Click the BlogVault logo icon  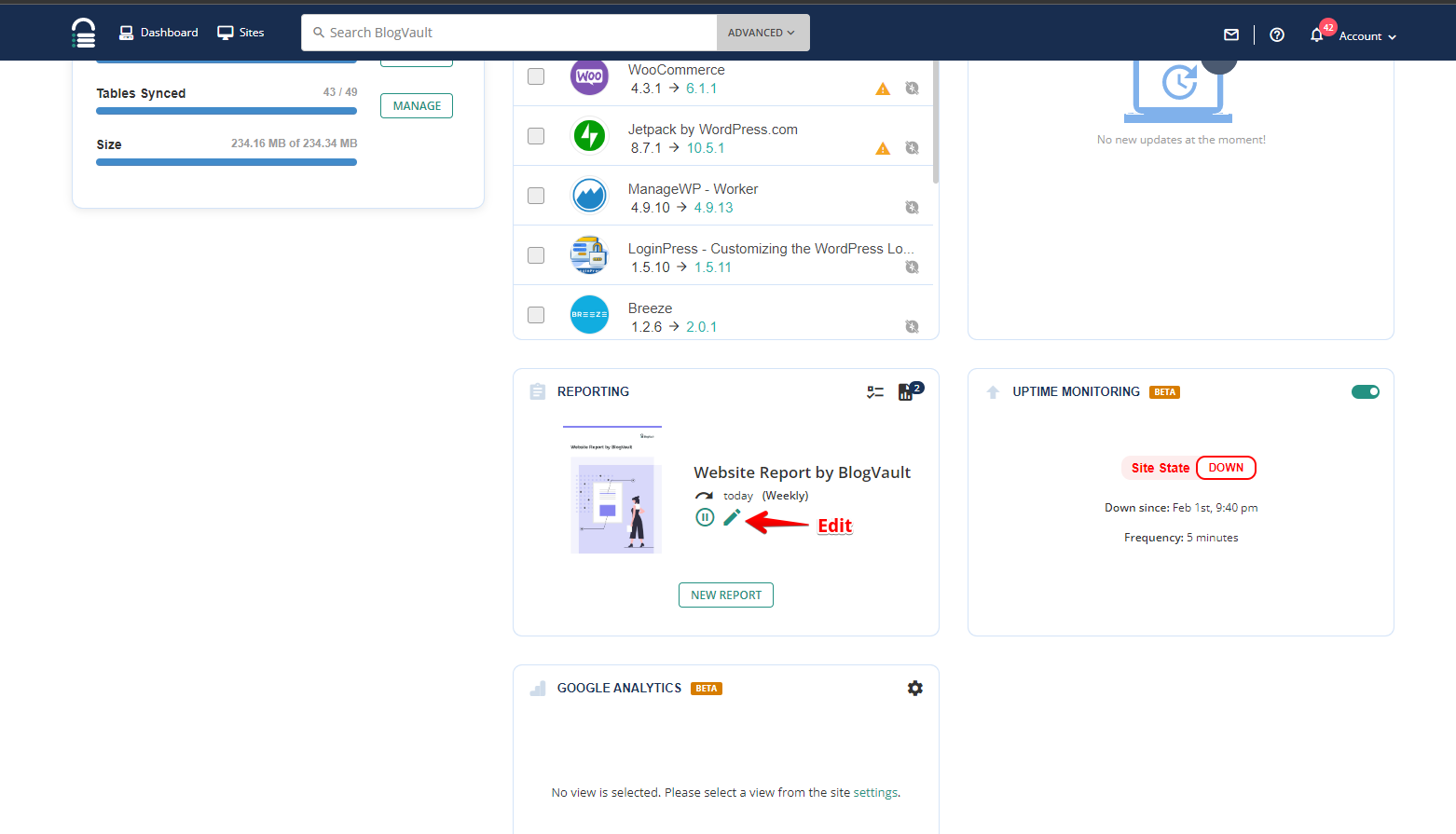(84, 33)
